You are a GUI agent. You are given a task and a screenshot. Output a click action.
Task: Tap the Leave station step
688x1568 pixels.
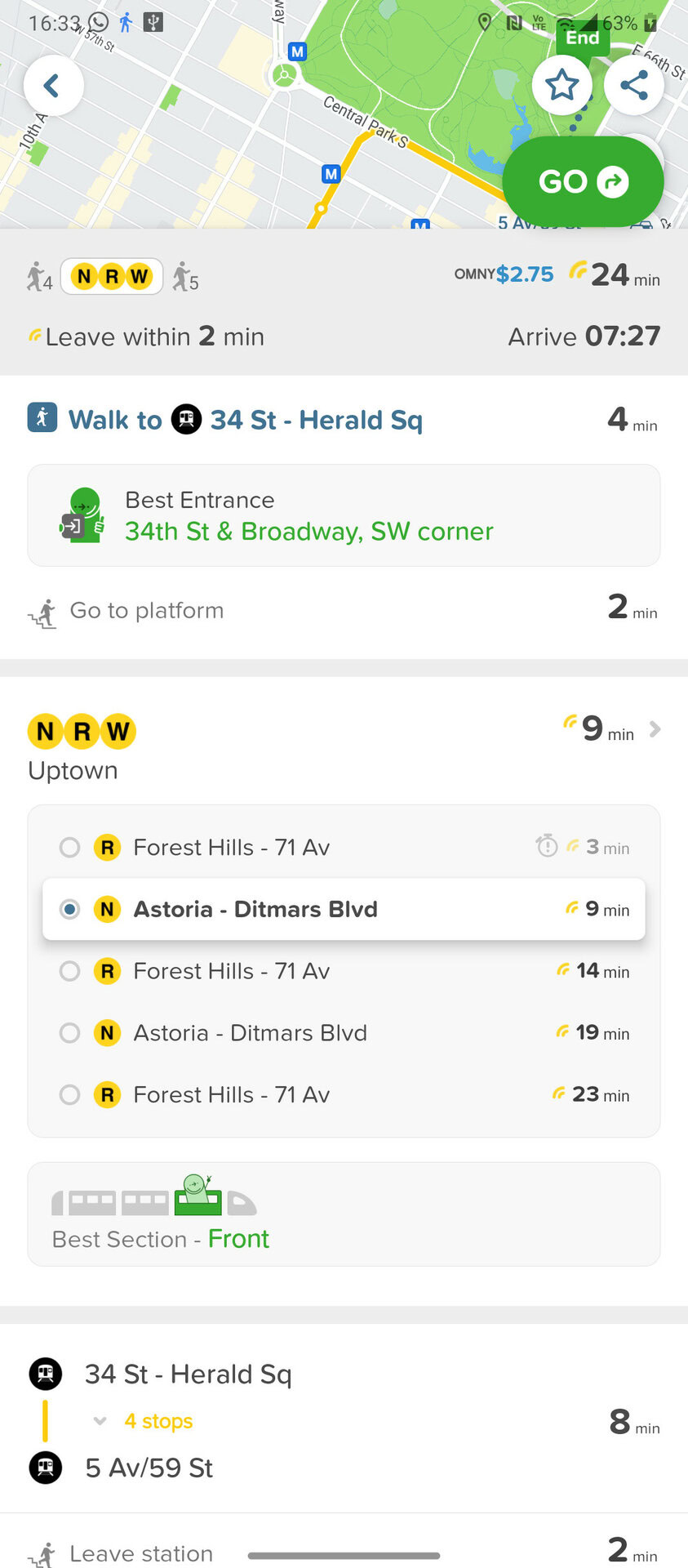(141, 1552)
